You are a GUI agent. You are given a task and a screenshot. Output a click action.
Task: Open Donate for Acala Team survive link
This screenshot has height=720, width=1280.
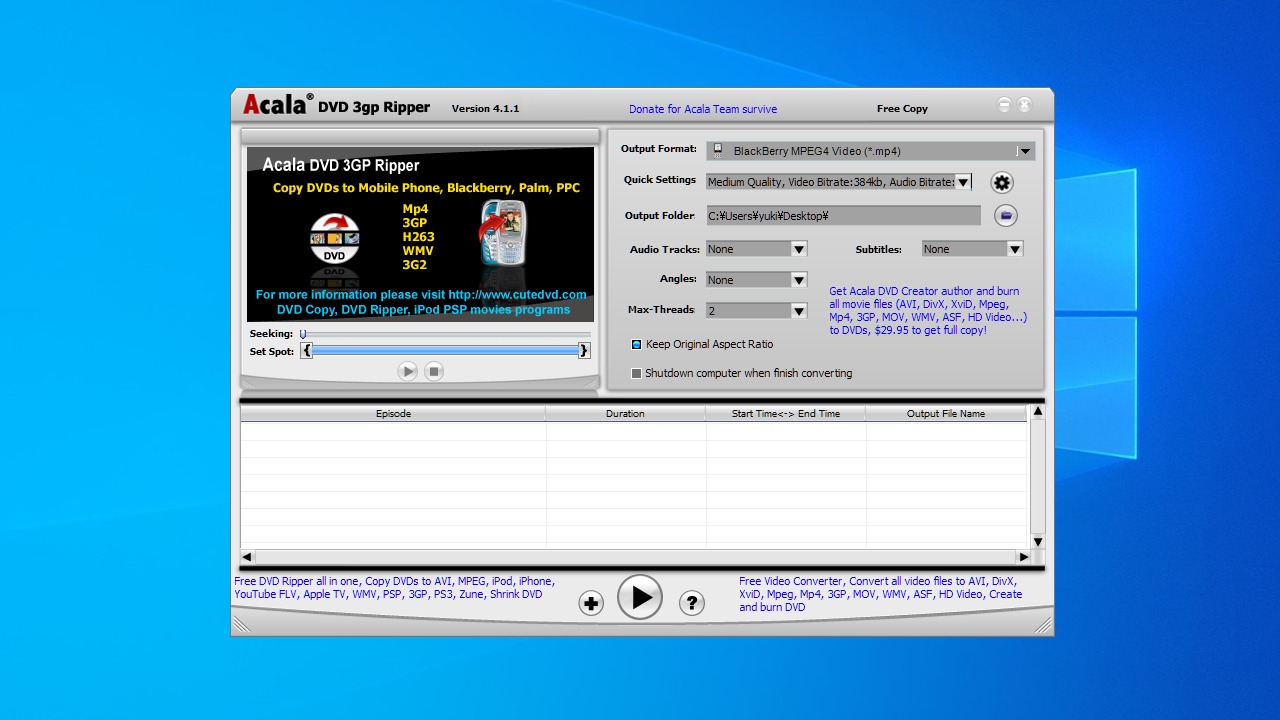click(x=703, y=109)
